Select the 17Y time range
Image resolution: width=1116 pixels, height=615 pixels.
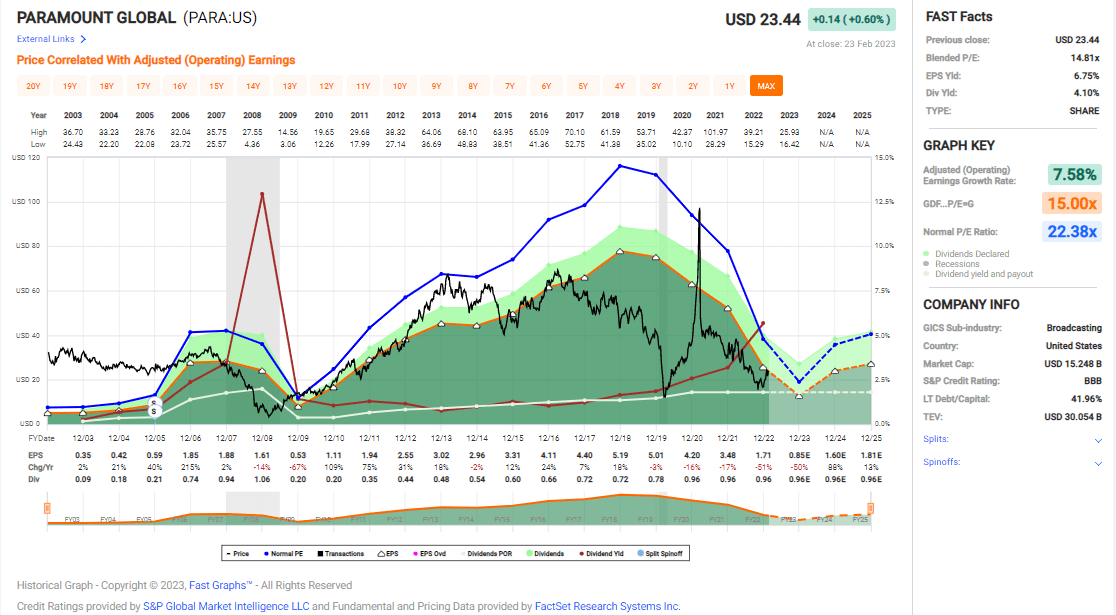tap(143, 86)
